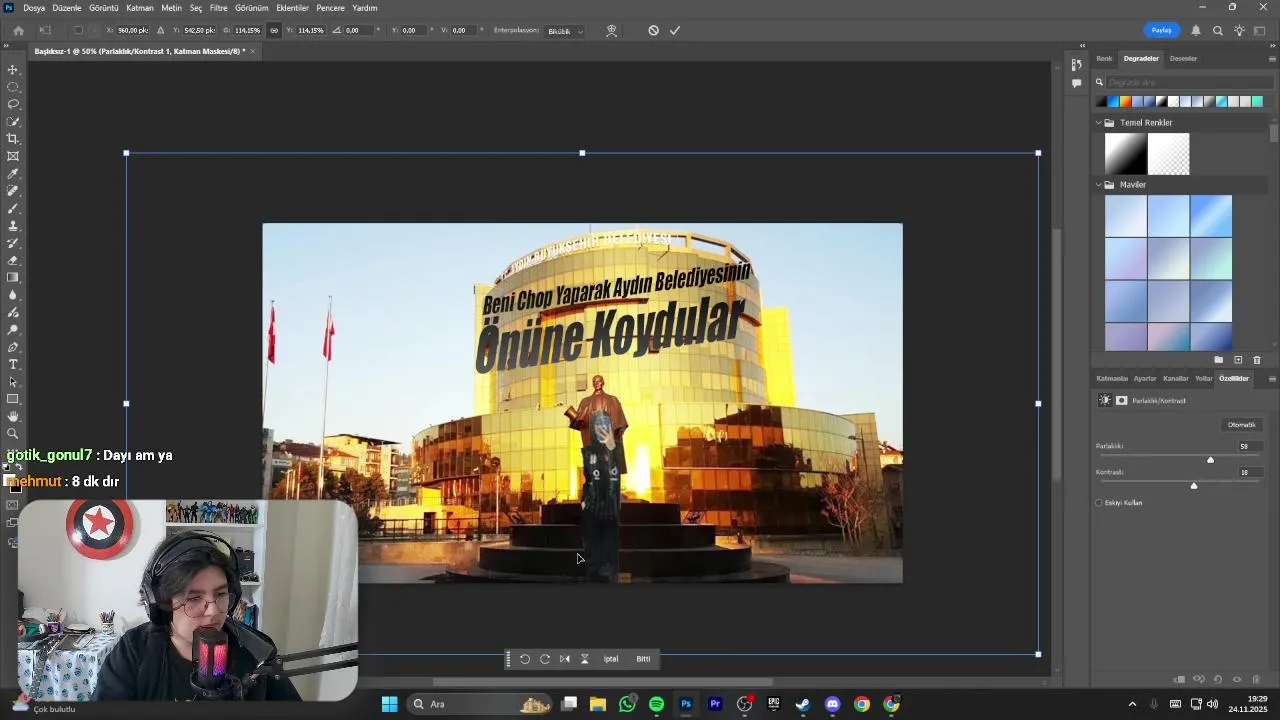Open Spotify from the Windows taskbar
1280x720 pixels.
pos(656,704)
